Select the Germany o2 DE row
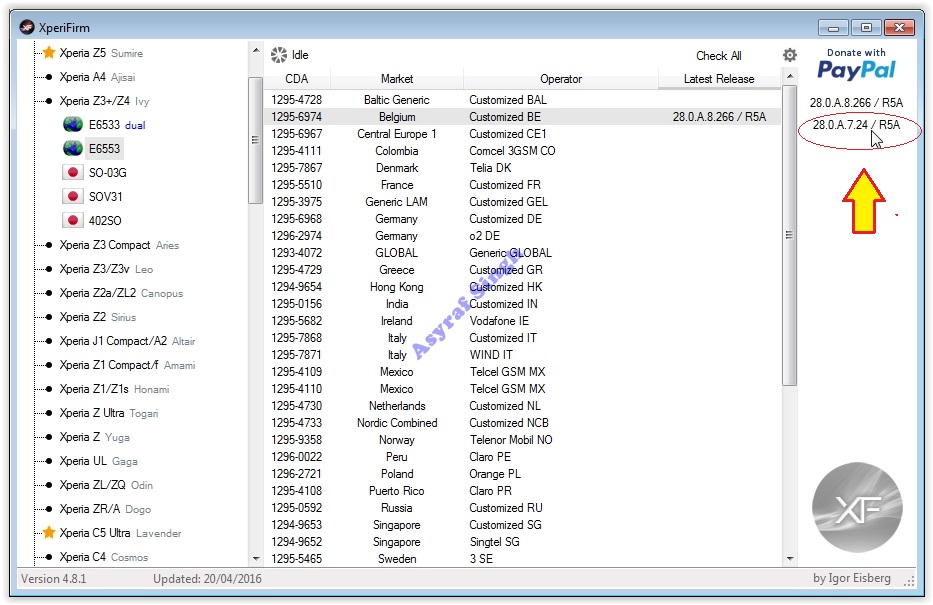This screenshot has width=933, height=605. (x=522, y=236)
